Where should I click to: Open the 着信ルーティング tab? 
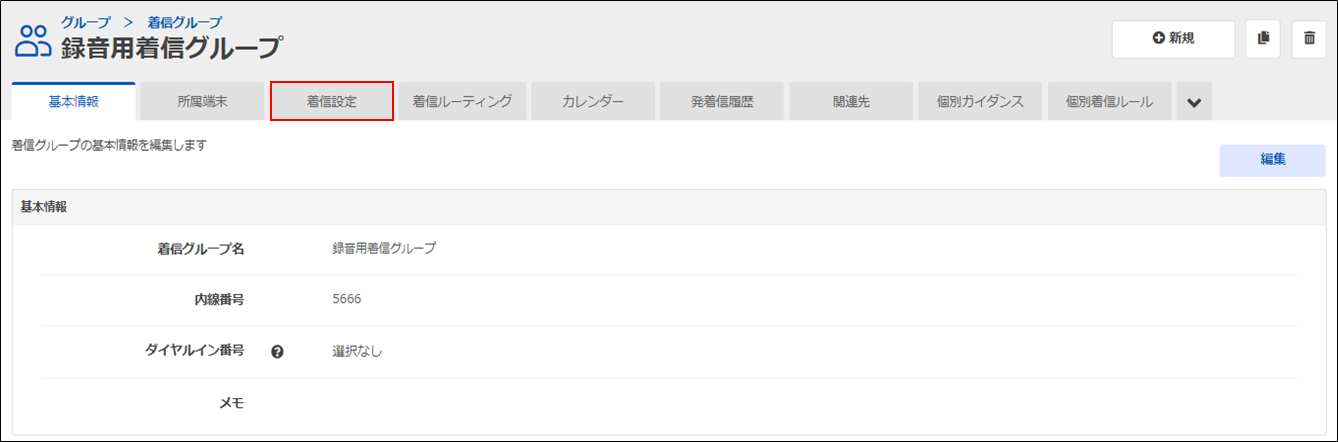[x=462, y=102]
